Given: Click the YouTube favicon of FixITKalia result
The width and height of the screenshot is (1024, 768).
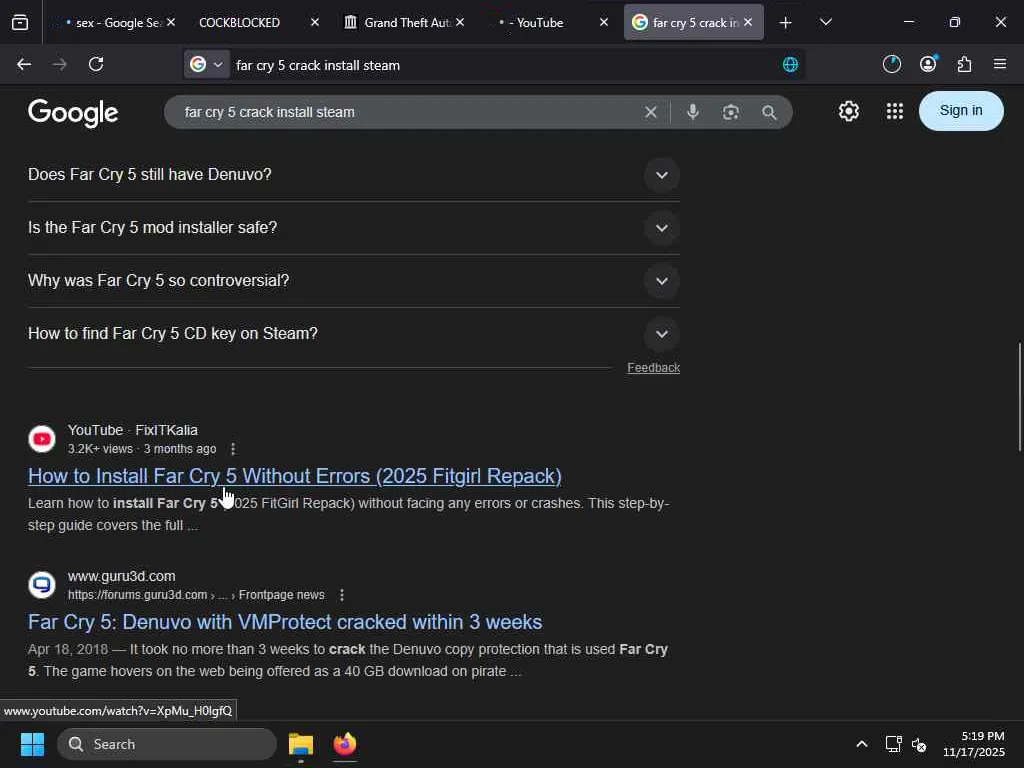Looking at the screenshot, I should point(42,439).
